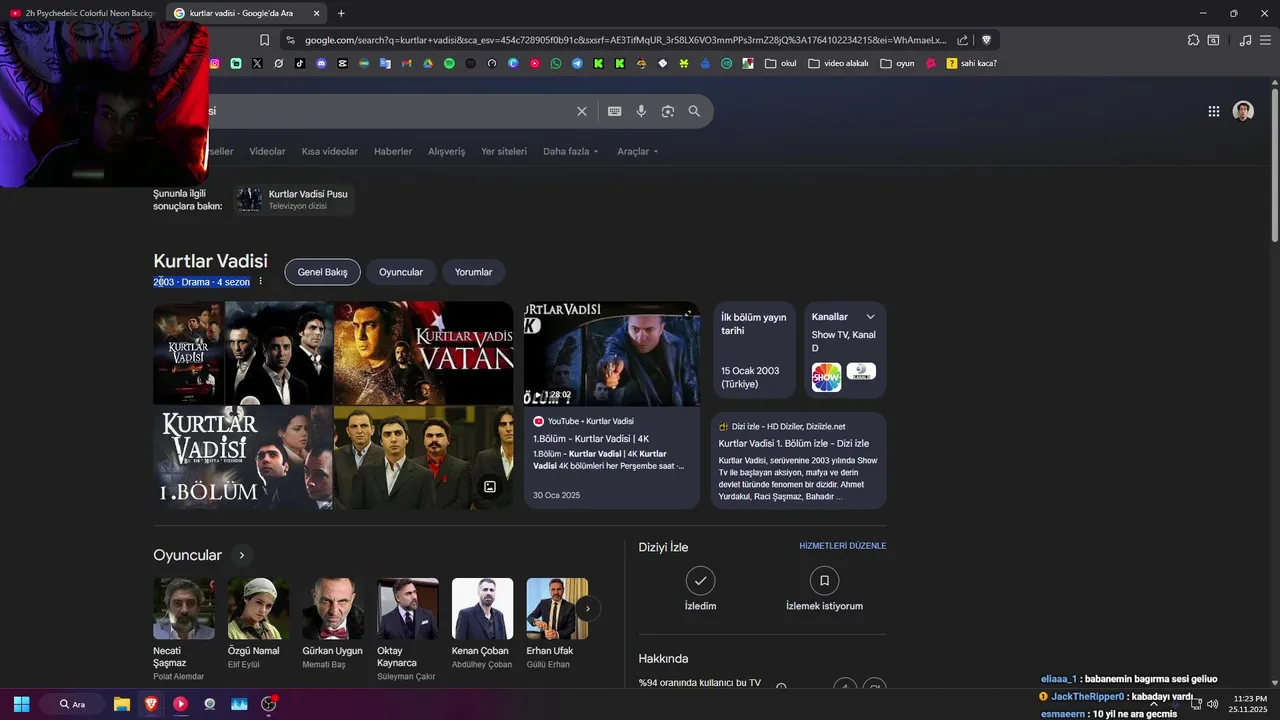
Task: Open the 'sahi kaca?' bookmark
Action: tap(971, 63)
